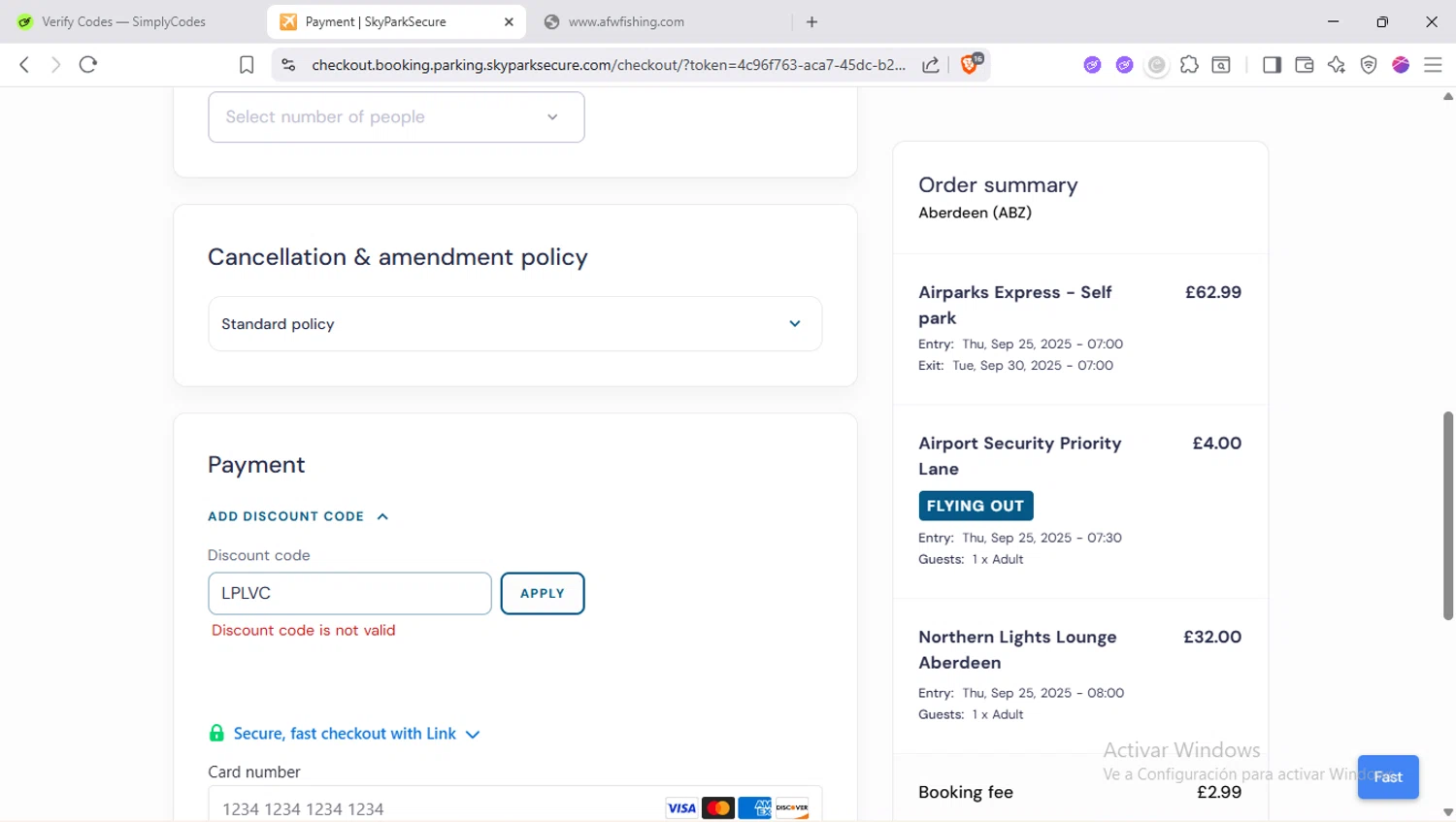Click the blue Fast button
Image resolution: width=1456 pixels, height=822 pixels.
pos(1388,776)
